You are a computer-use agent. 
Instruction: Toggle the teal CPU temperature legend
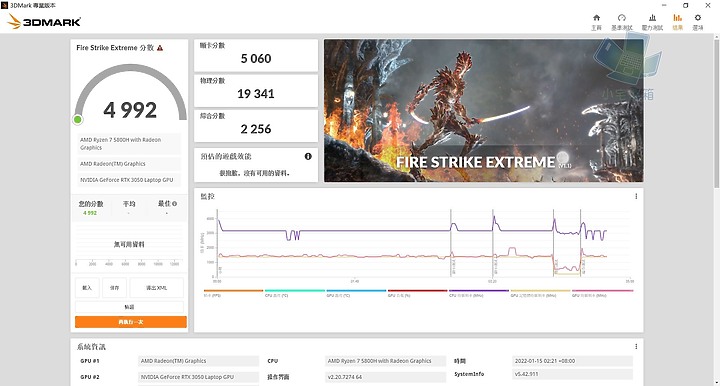(295, 292)
